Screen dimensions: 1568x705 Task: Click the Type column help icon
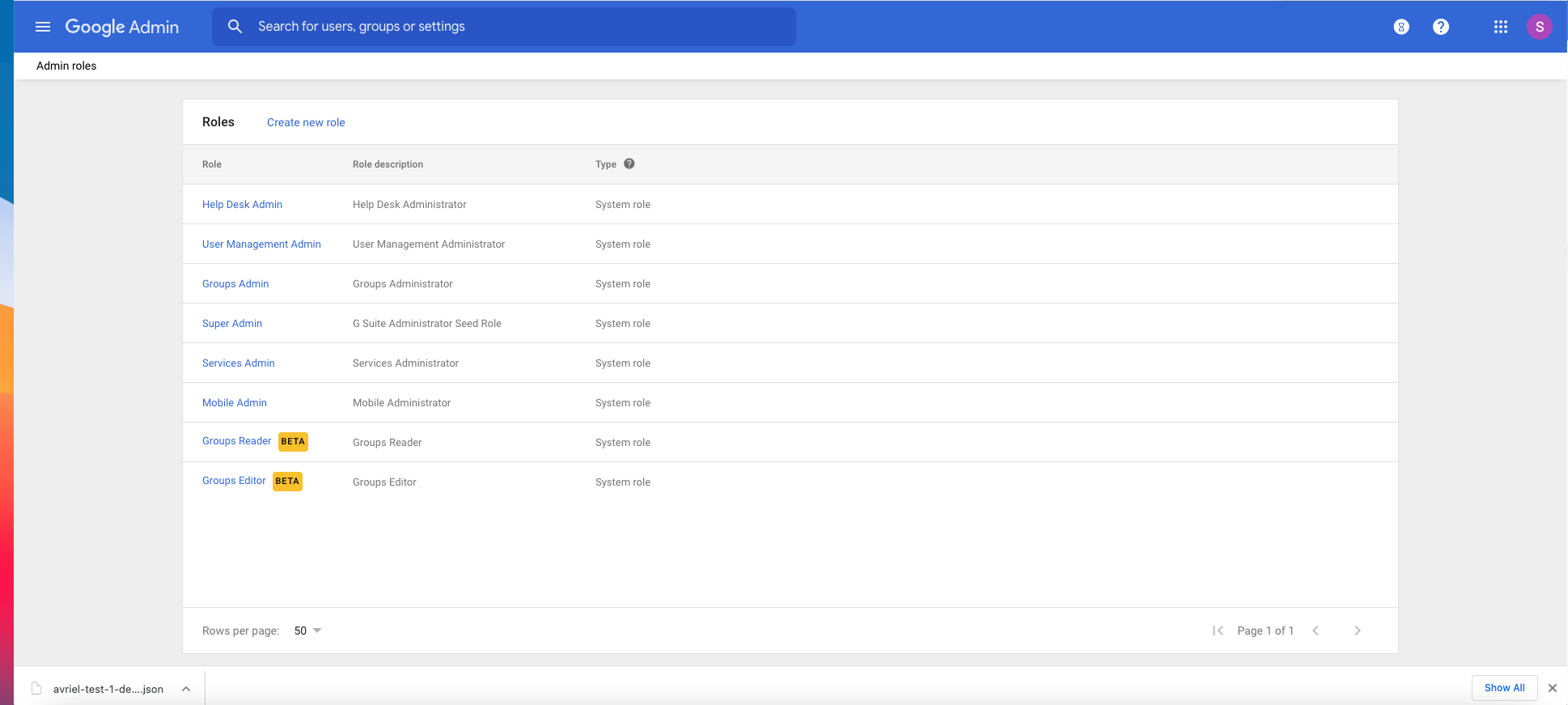629,164
